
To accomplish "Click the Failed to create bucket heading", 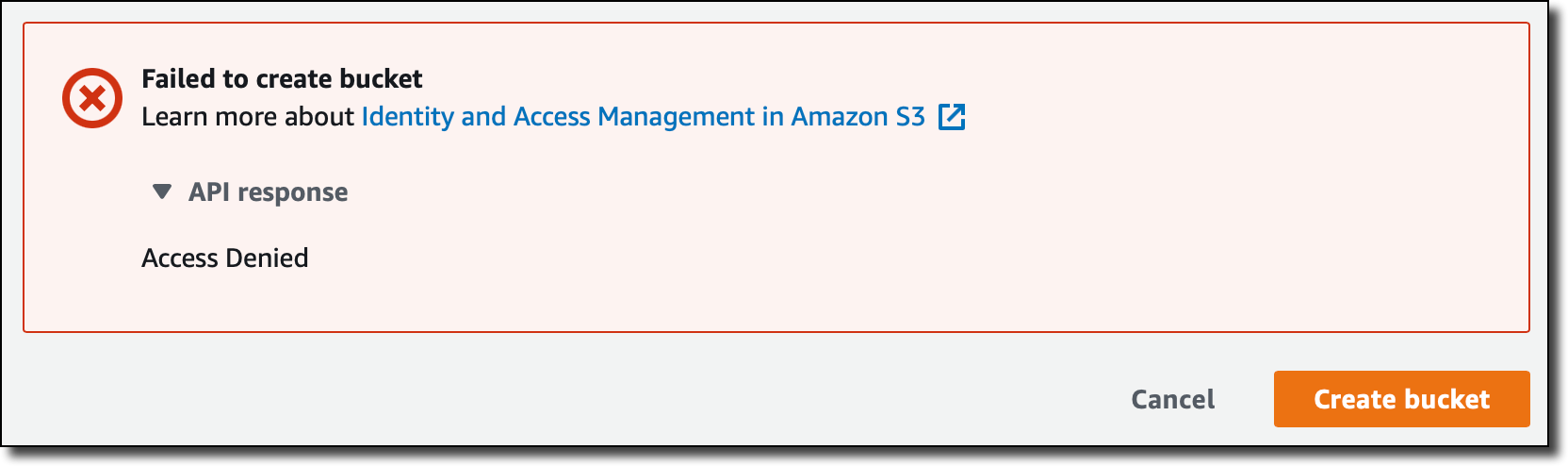I will click(282, 79).
